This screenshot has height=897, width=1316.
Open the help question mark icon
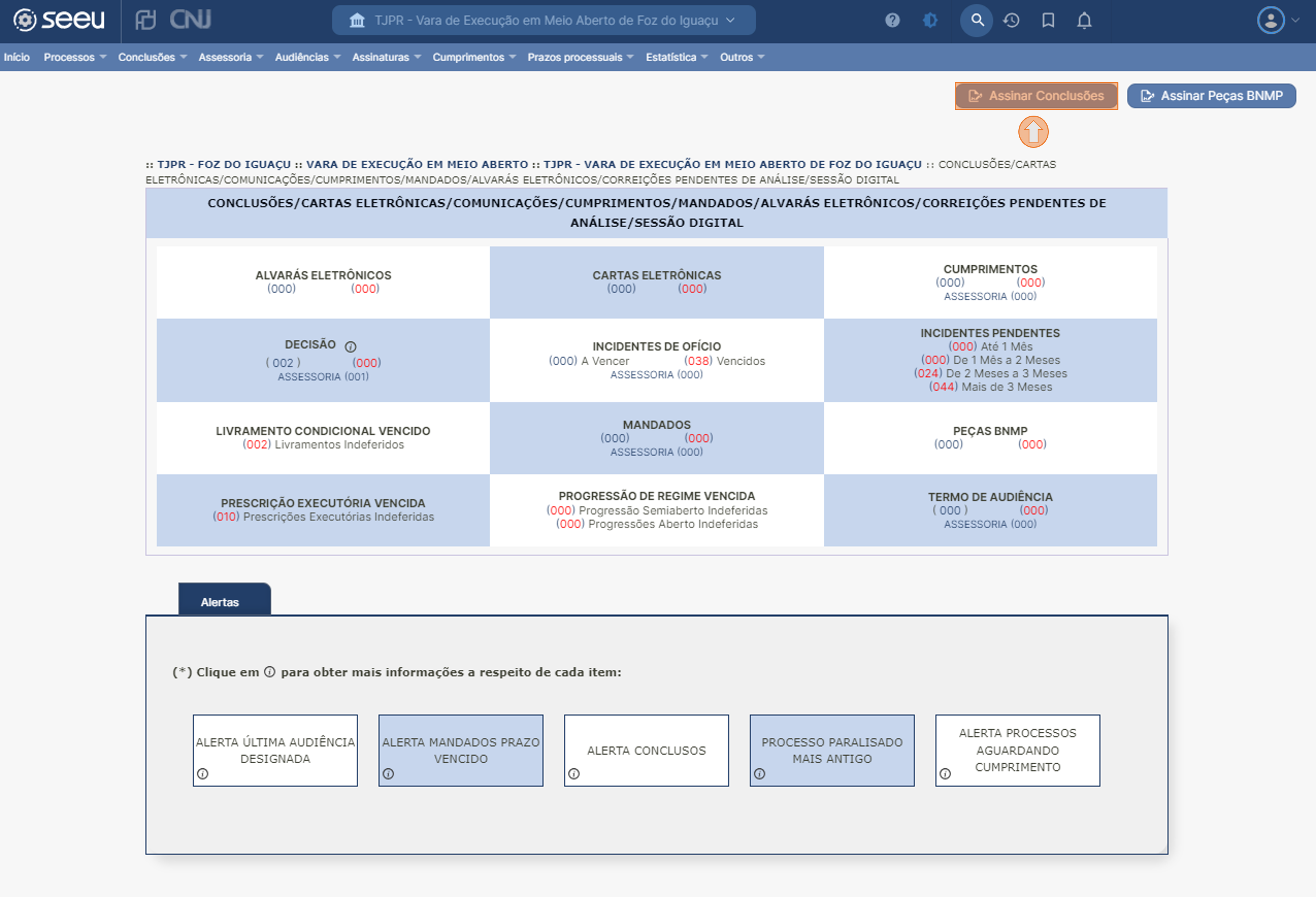(893, 20)
